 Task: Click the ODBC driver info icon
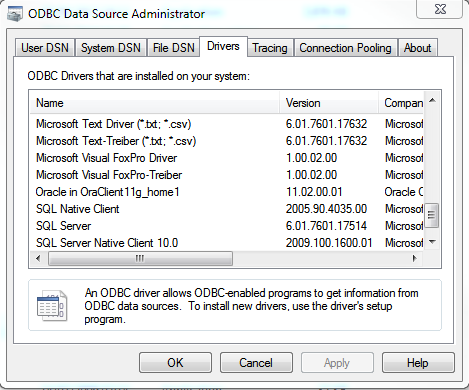point(52,305)
